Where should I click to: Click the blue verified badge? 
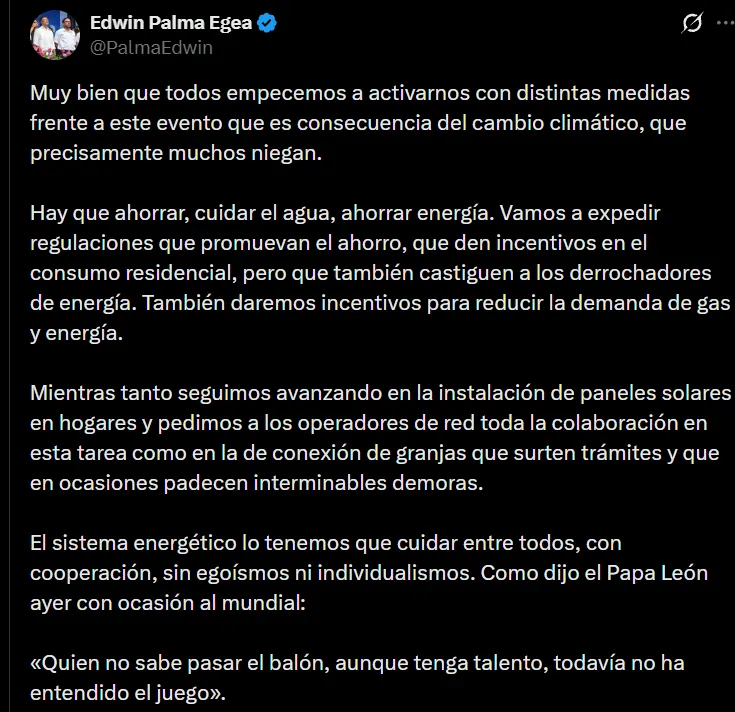point(267,23)
